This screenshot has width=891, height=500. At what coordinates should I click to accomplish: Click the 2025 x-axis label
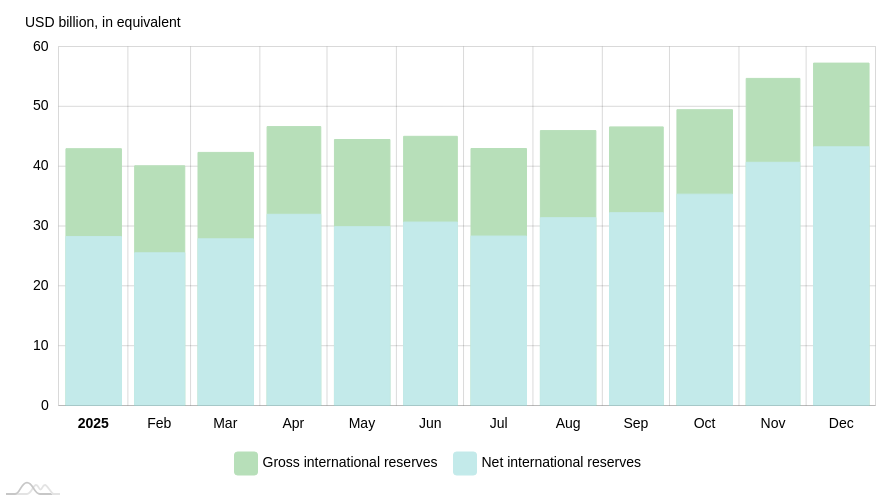click(x=93, y=423)
